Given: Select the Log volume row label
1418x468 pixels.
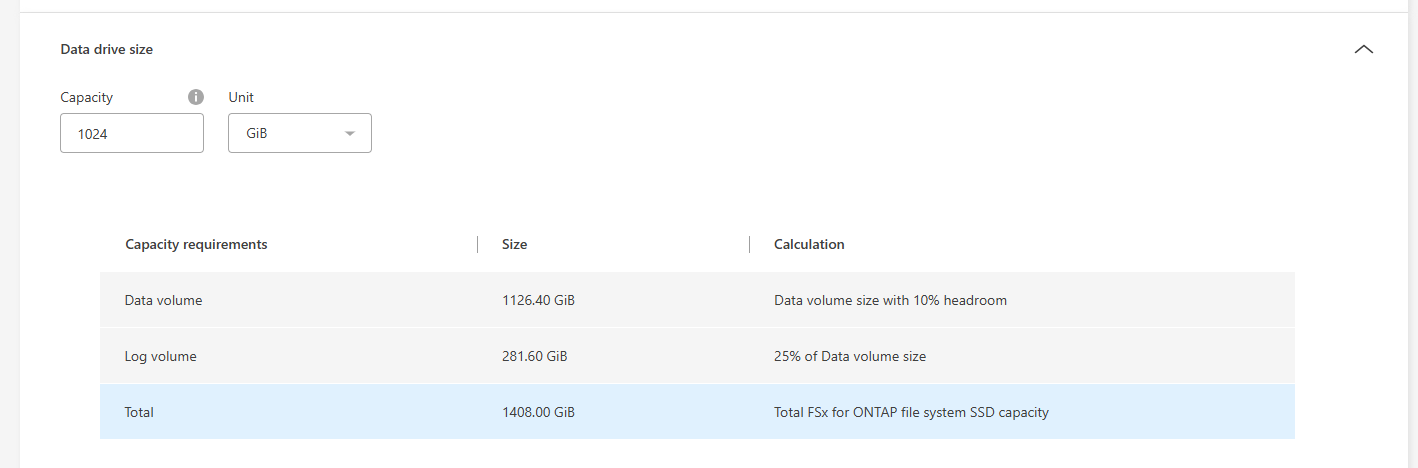Looking at the screenshot, I should 160,356.
